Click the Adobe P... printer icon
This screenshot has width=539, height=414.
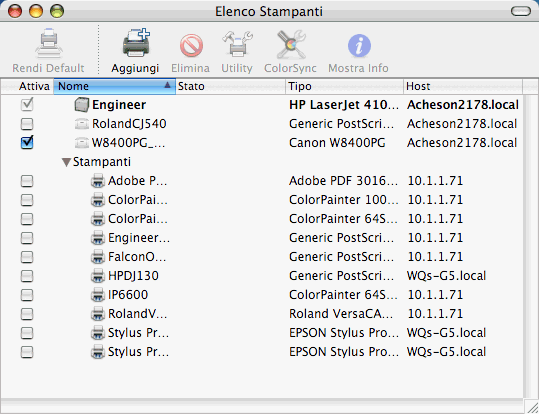98,181
